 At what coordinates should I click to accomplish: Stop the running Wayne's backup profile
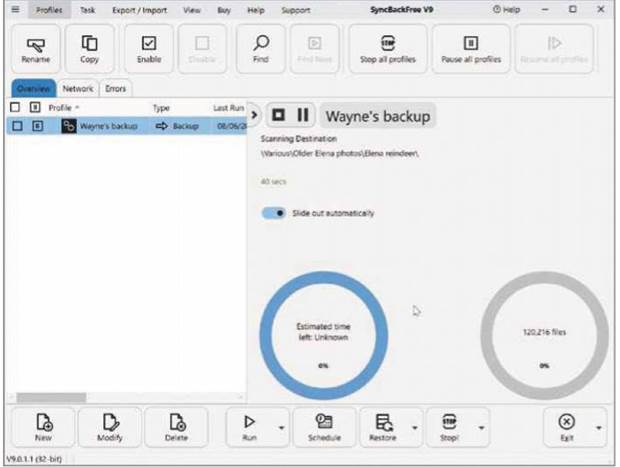point(278,115)
